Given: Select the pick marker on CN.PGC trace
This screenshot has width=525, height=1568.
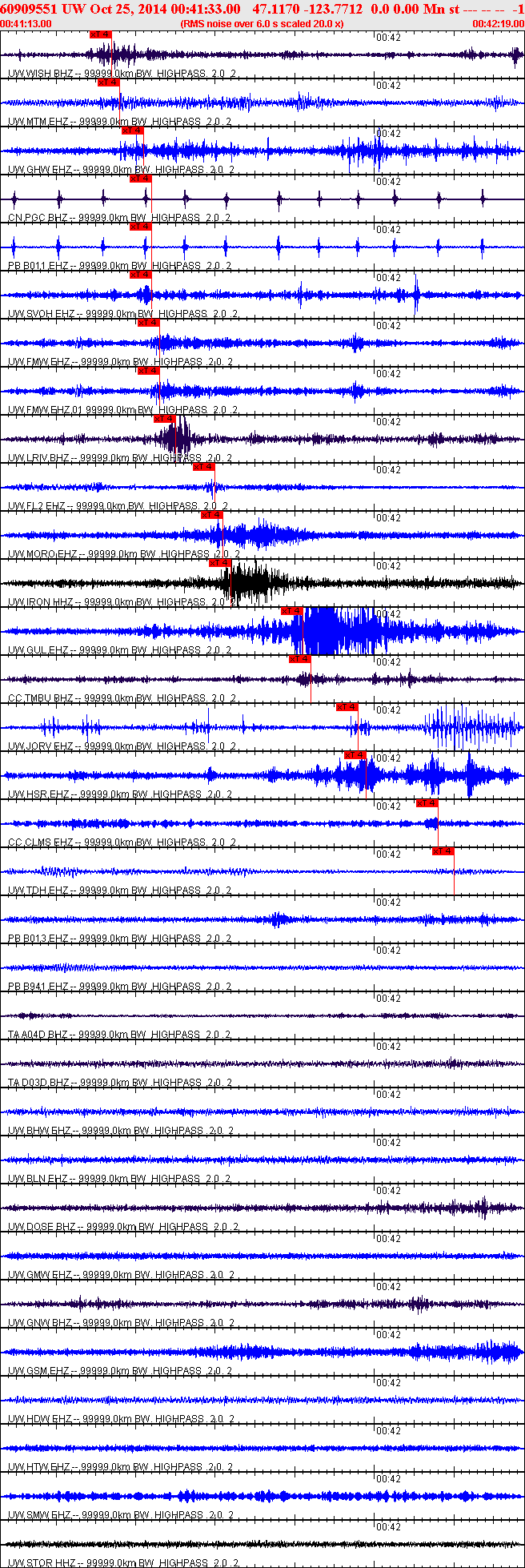Looking at the screenshot, I should click(140, 179).
